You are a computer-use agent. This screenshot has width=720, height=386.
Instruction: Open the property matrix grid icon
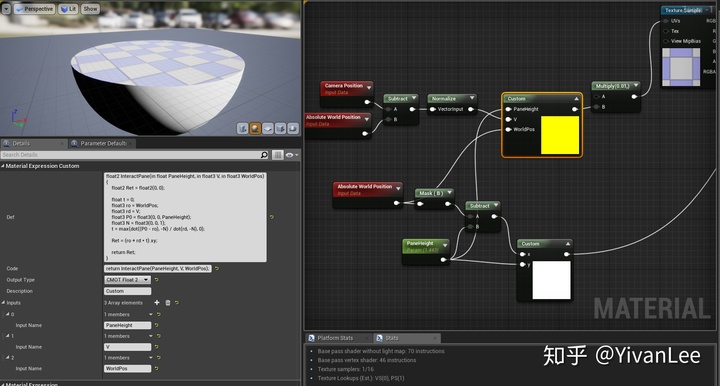click(x=277, y=155)
